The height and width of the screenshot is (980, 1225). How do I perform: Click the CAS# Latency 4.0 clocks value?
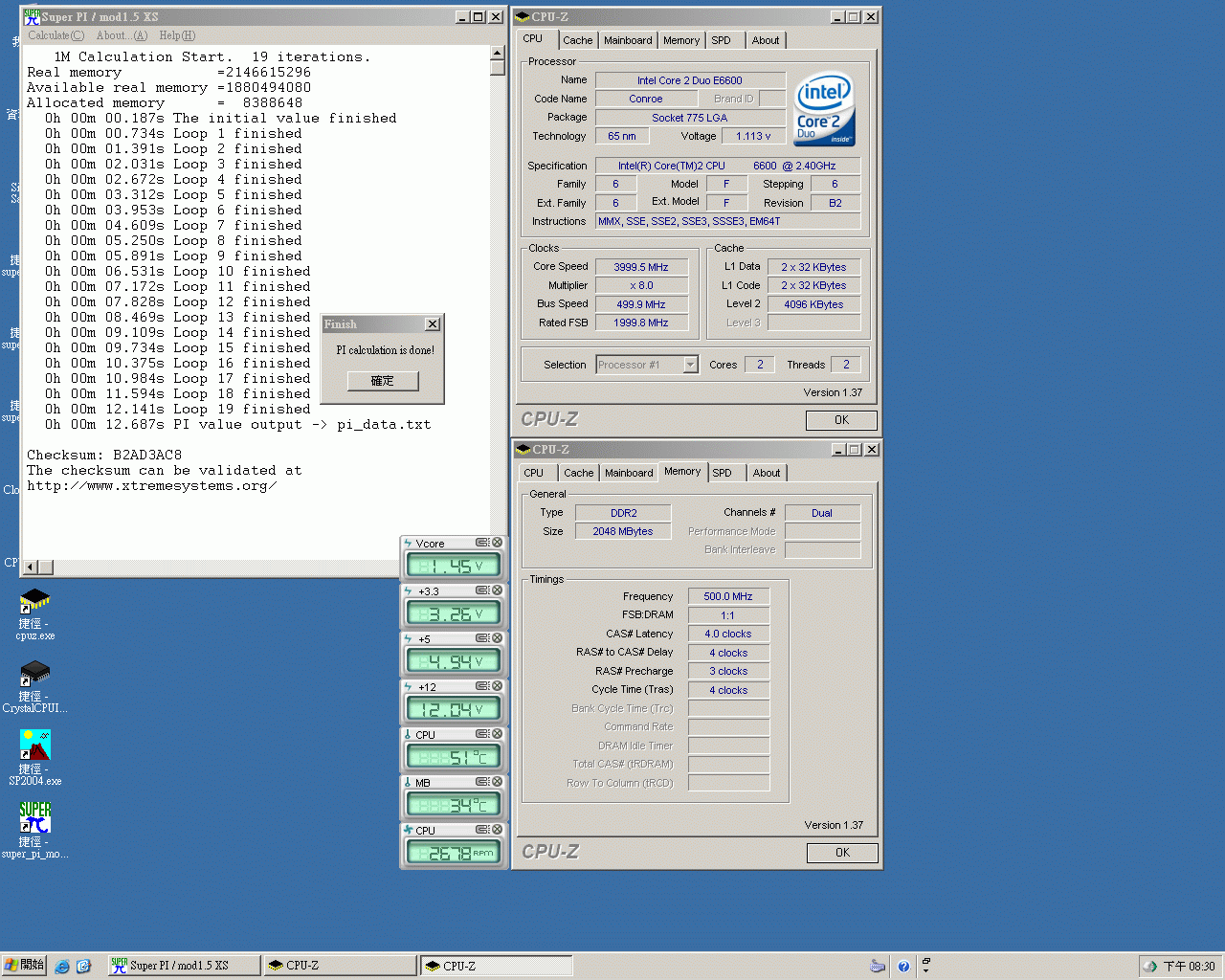728,634
